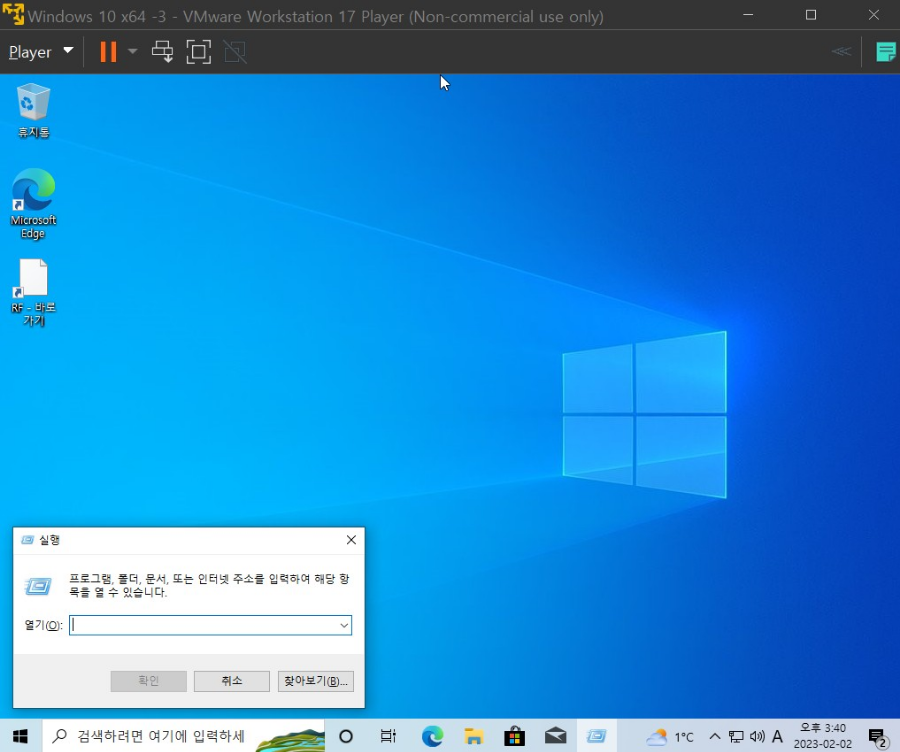Toggle the IME input mode indicator A

coord(777,736)
